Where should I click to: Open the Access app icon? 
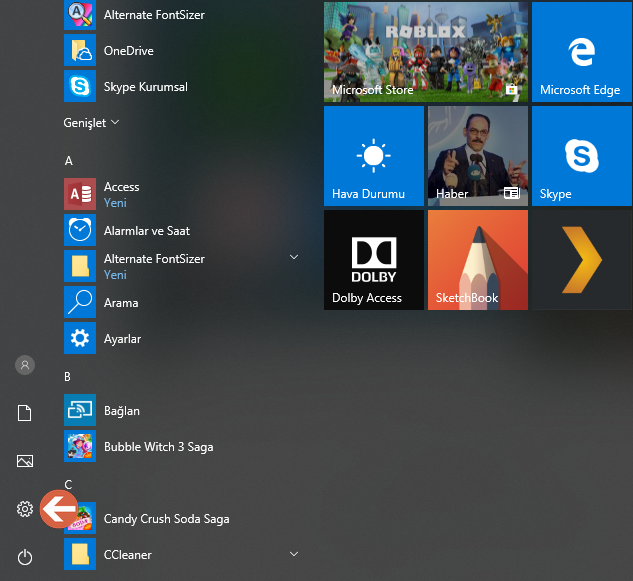tap(80, 194)
